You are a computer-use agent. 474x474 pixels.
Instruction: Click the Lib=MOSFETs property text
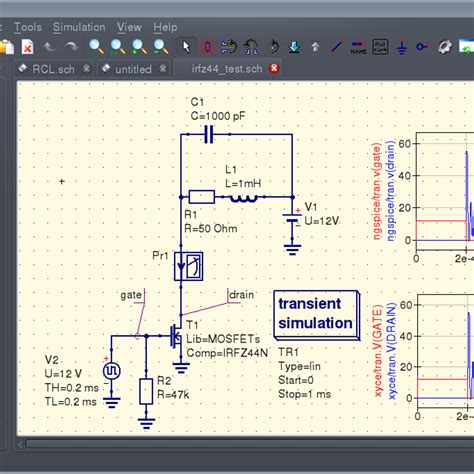point(223,339)
